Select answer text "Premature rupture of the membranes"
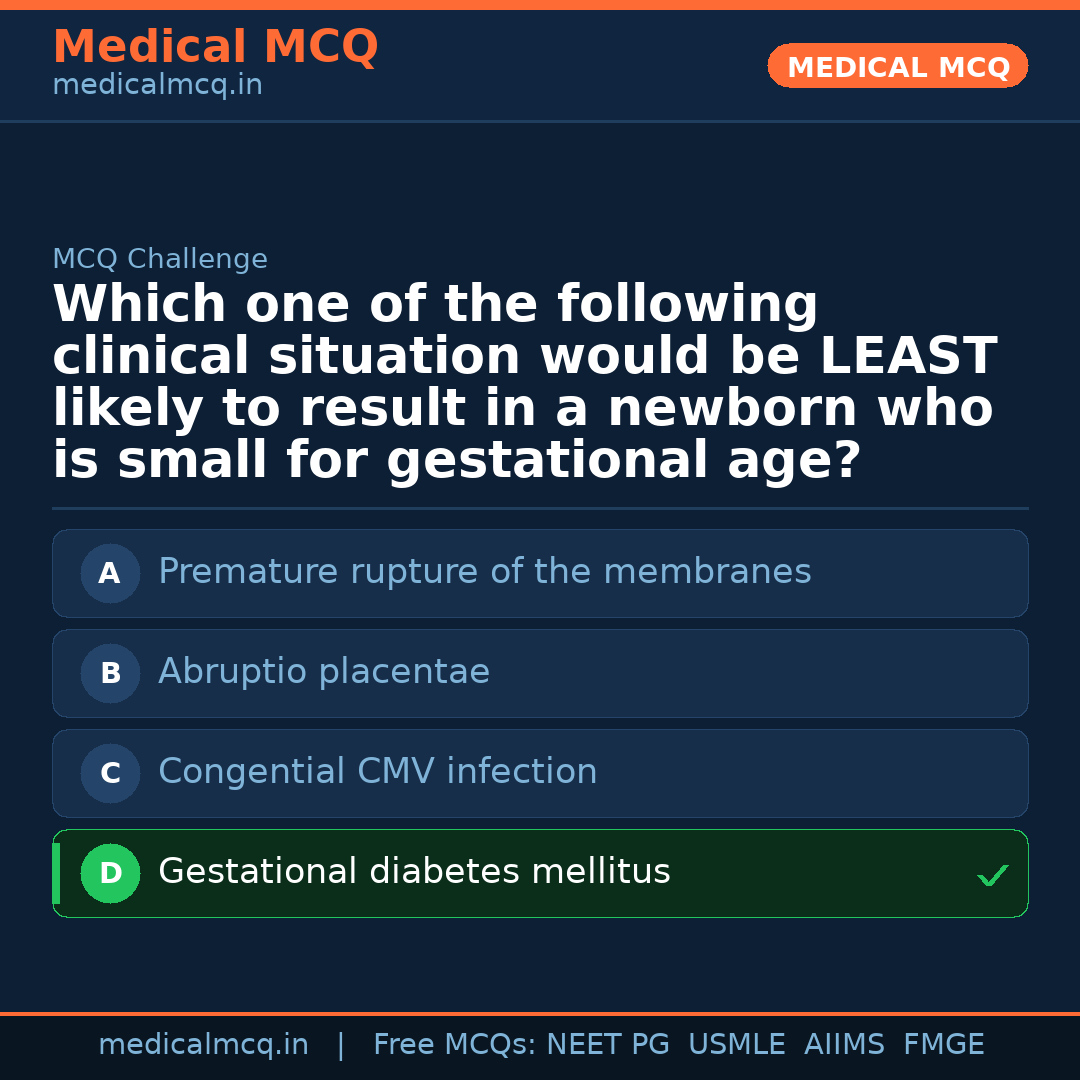This screenshot has height=1080, width=1080. click(x=484, y=572)
